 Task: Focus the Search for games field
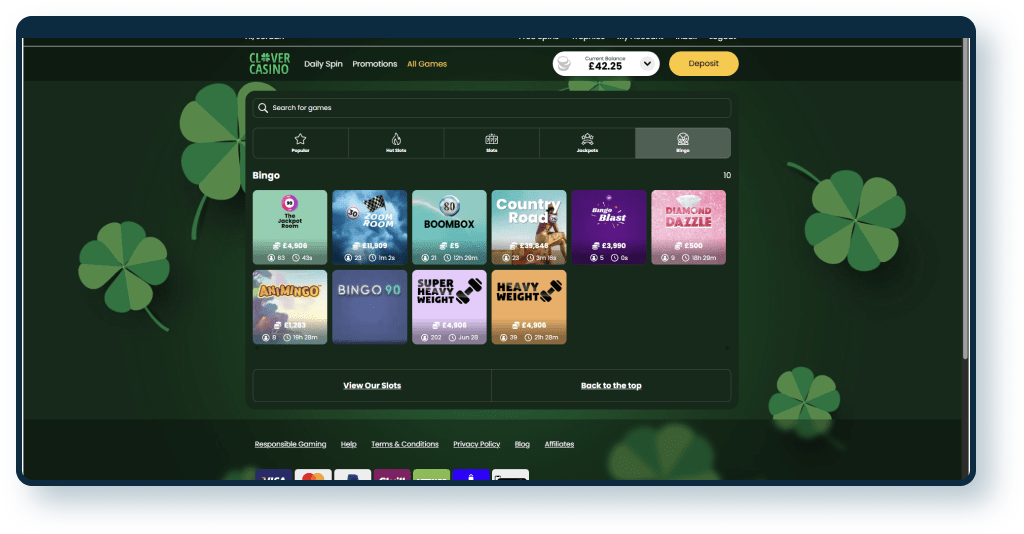point(492,108)
